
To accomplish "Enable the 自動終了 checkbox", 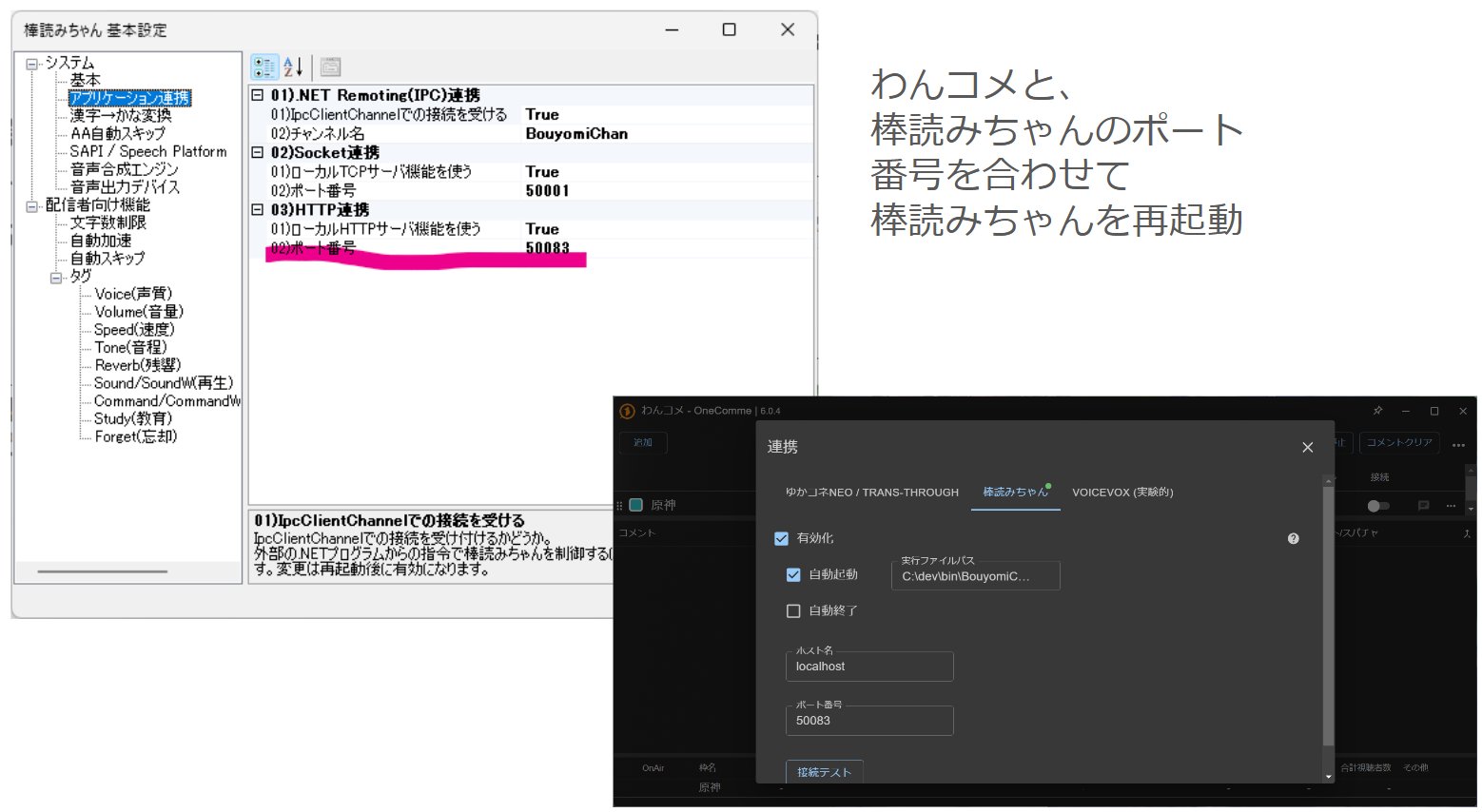I will point(793,610).
